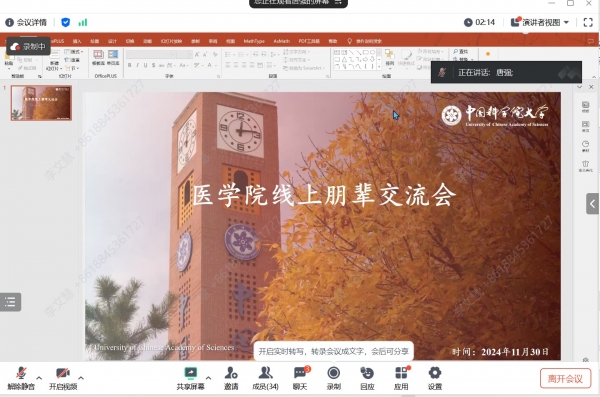Screen dimensions: 600x397
Task: Open 会议详情 meeting details
Action: (26, 23)
